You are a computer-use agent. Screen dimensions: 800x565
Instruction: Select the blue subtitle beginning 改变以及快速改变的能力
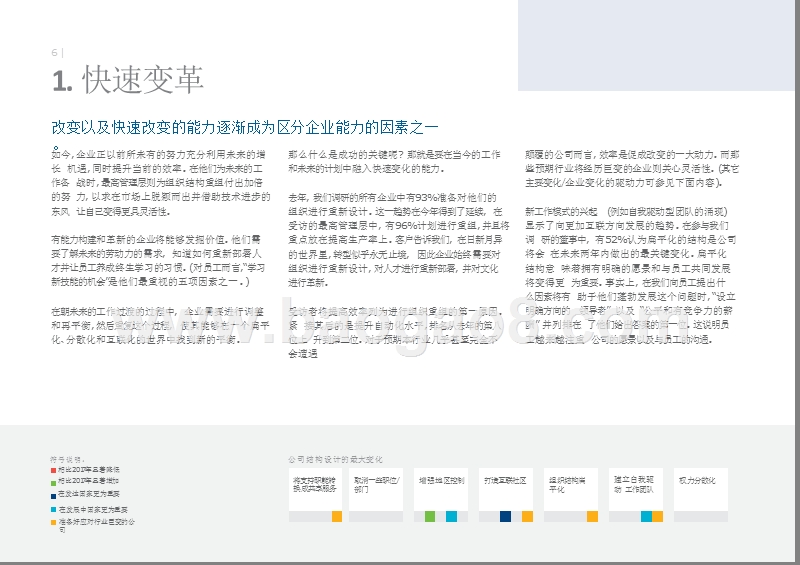(x=245, y=128)
